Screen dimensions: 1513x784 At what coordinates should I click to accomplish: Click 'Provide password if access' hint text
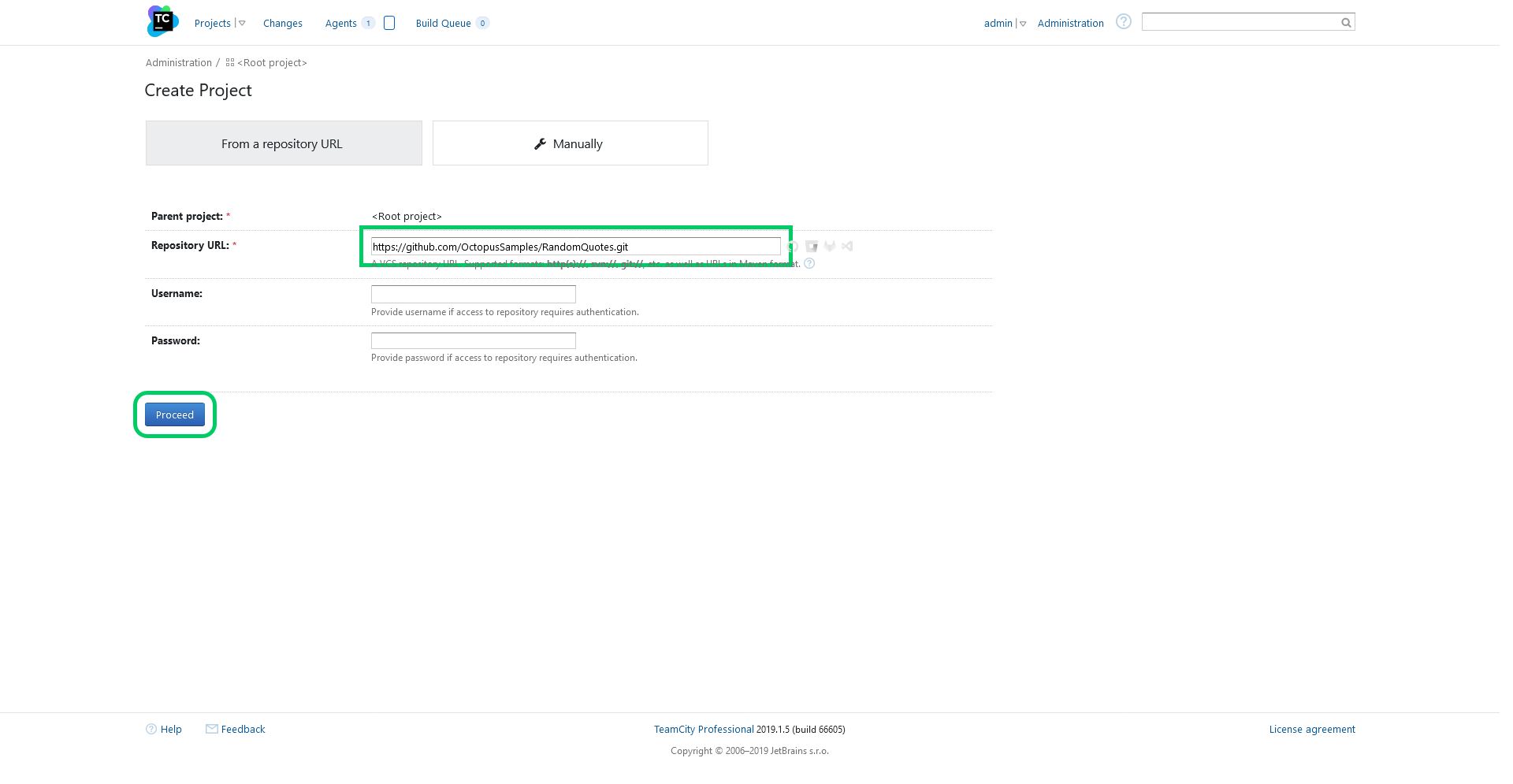(x=504, y=358)
